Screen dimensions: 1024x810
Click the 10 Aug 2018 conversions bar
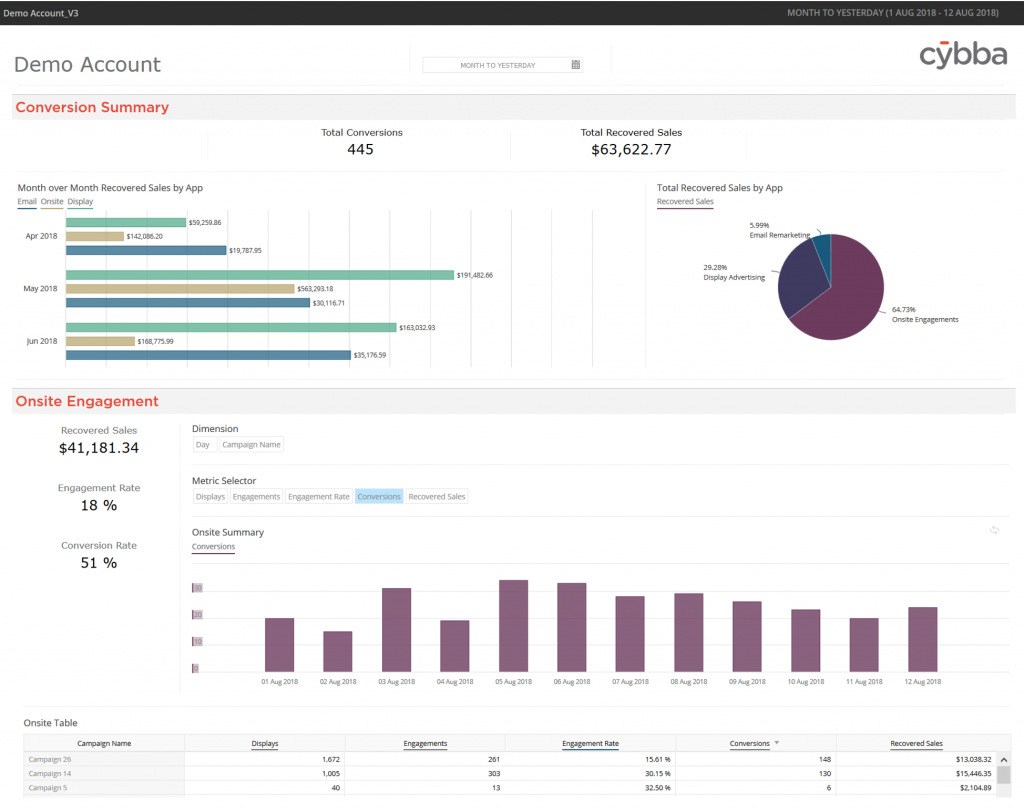tap(806, 640)
